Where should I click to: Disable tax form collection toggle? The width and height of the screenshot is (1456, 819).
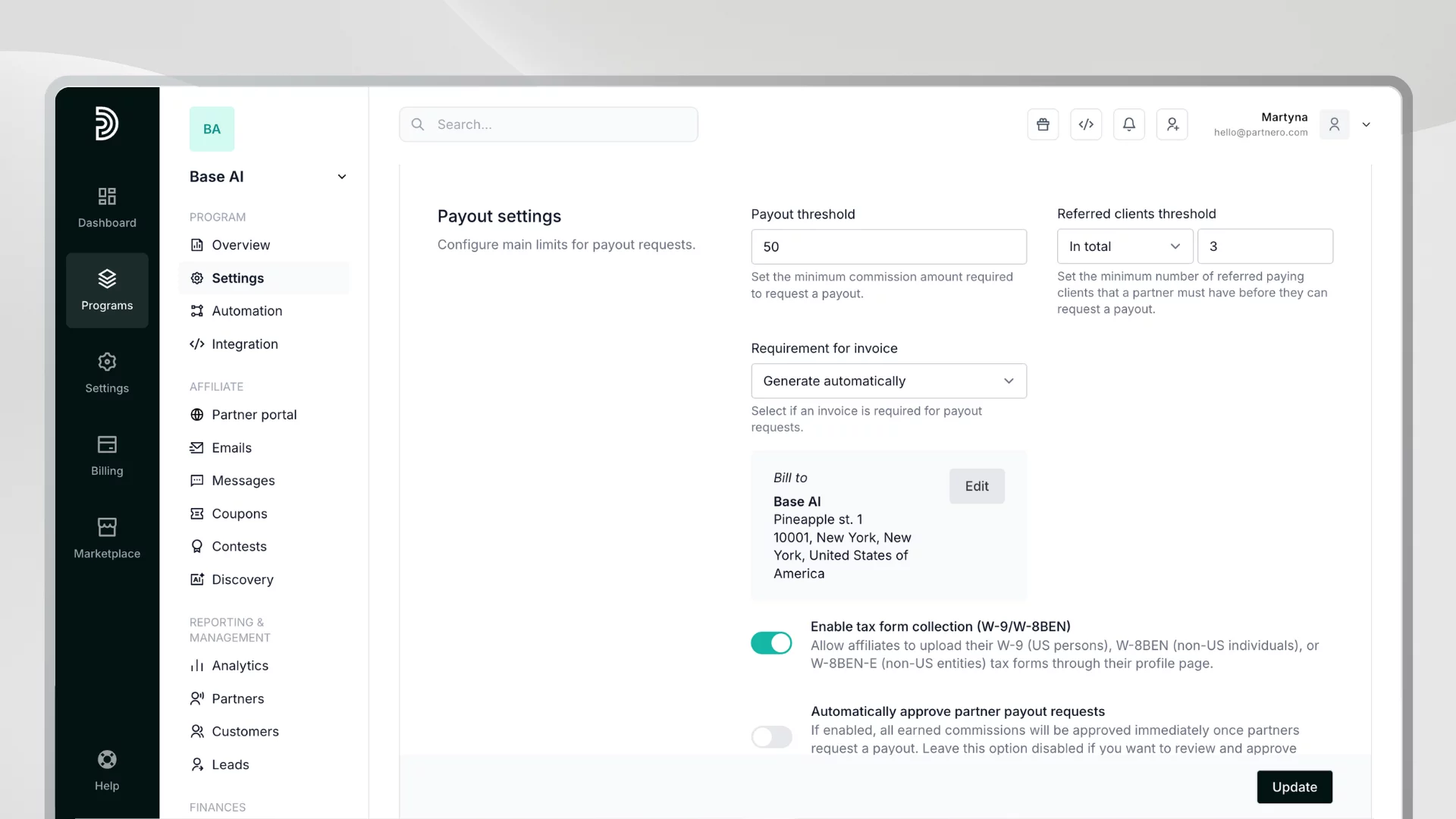coord(771,643)
